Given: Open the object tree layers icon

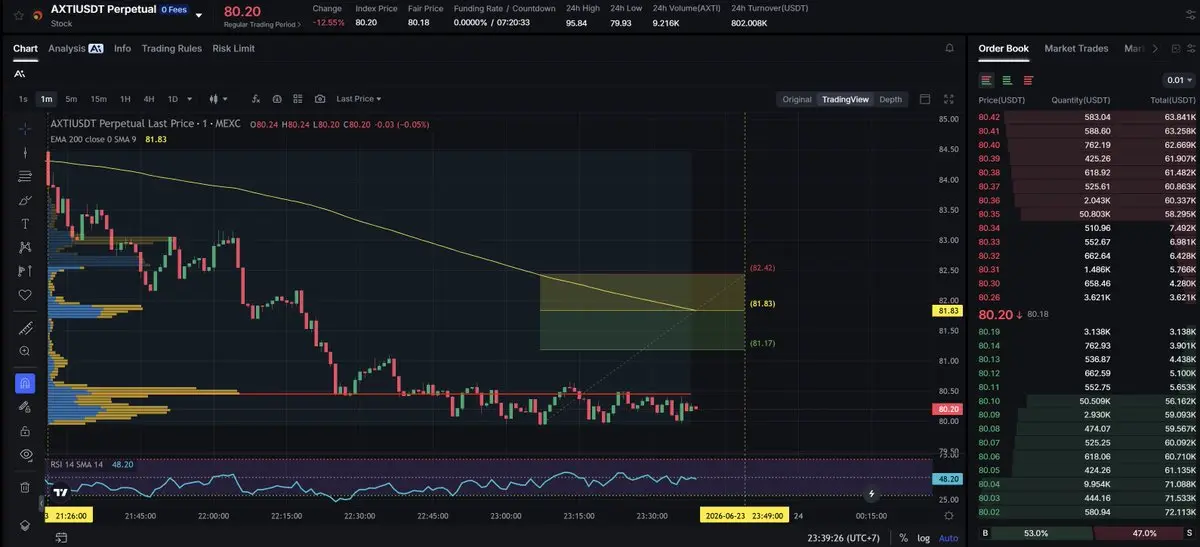Looking at the screenshot, I should pos(25,524).
